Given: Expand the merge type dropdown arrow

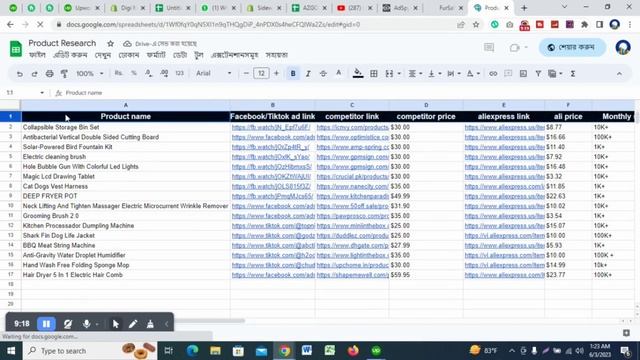Looking at the screenshot, I should pos(399,74).
